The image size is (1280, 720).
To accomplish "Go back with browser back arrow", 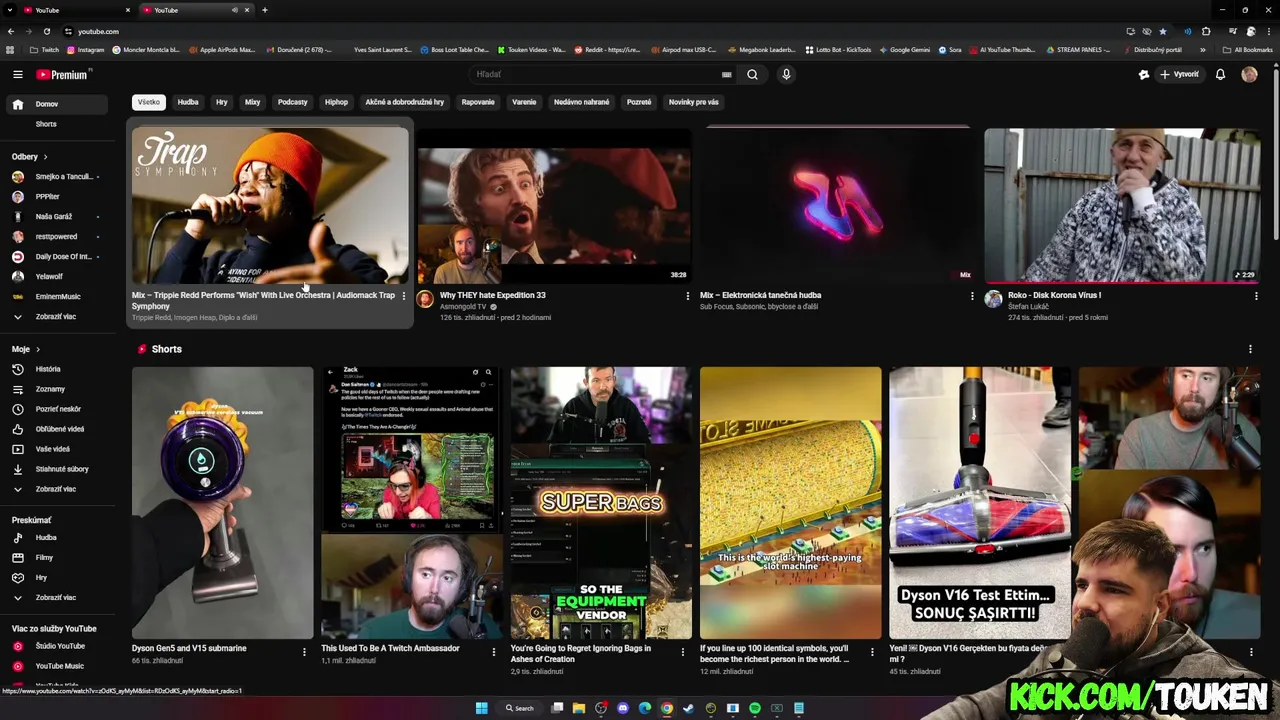I will [x=11, y=31].
